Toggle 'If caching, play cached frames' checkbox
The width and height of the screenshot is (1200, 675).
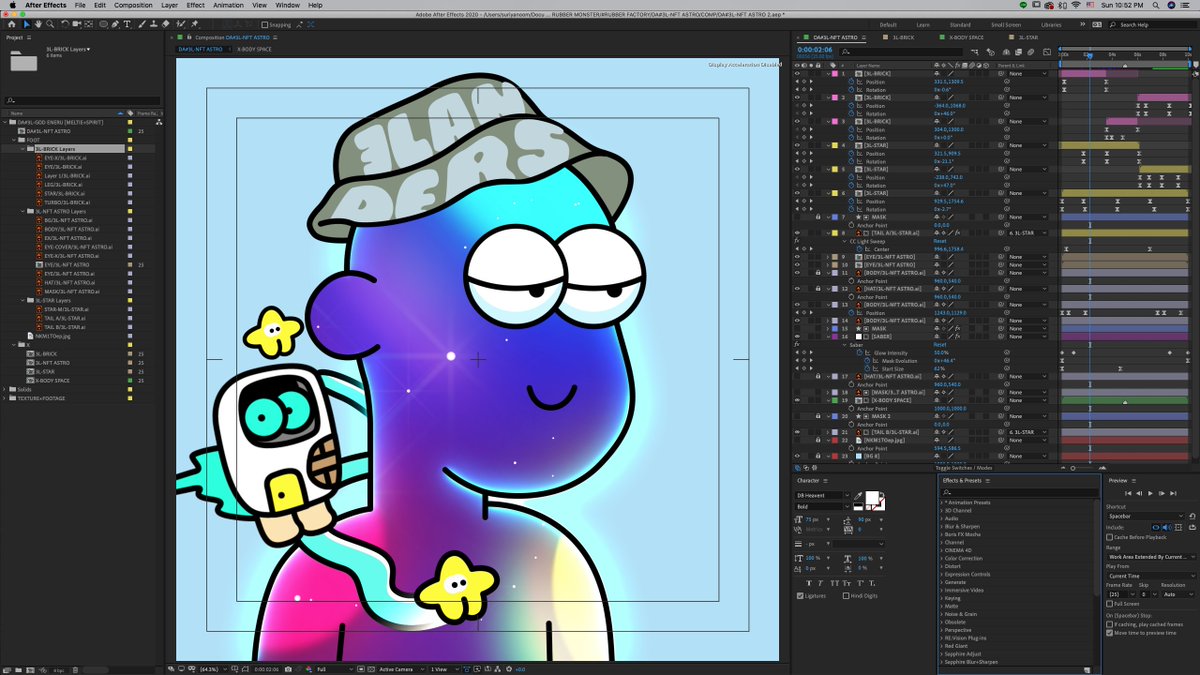(1109, 624)
